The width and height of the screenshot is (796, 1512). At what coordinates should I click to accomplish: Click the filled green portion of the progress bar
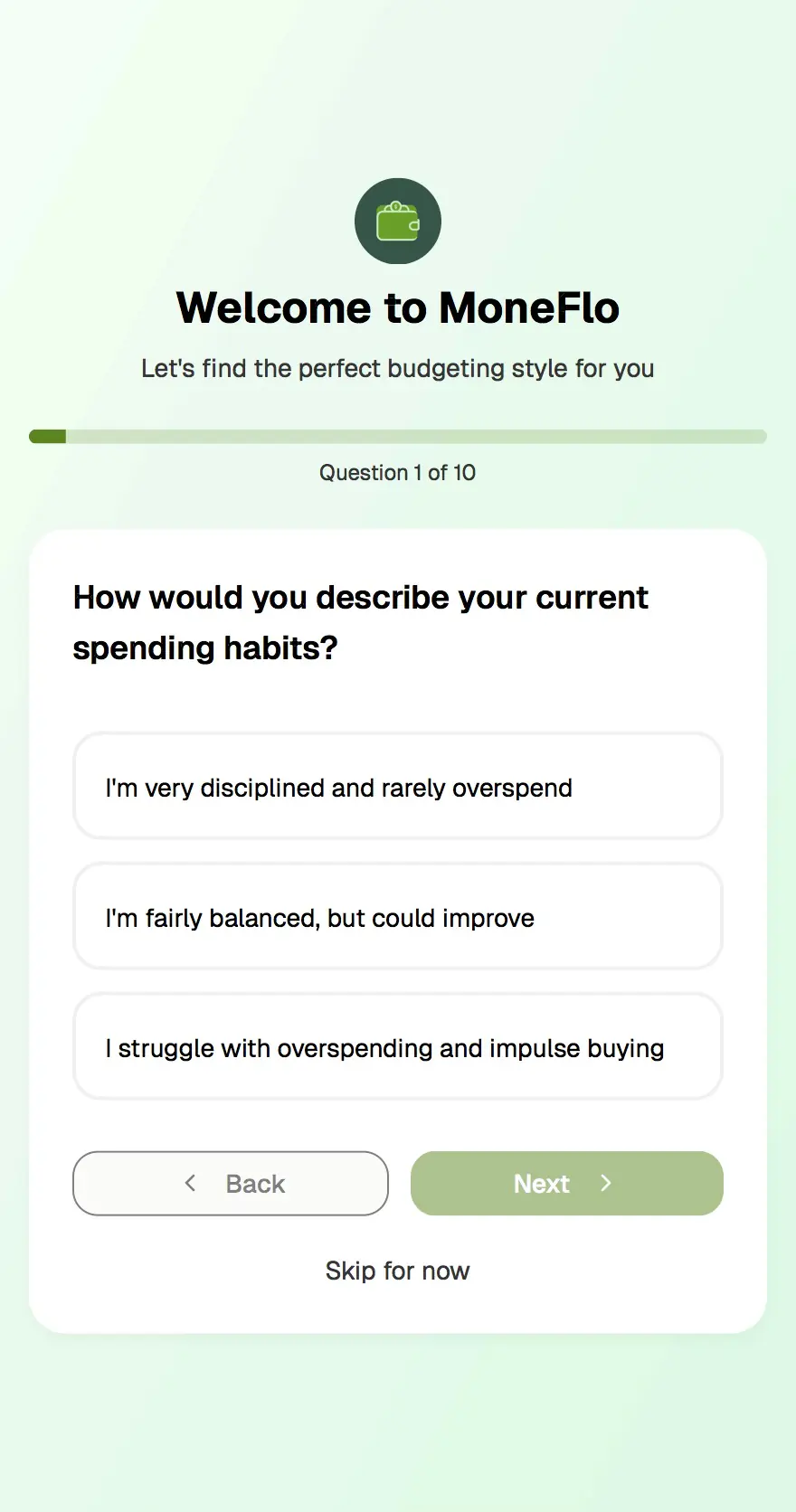47,436
